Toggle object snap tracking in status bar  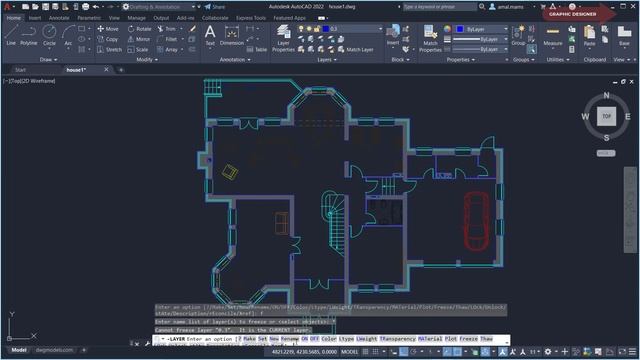point(448,351)
